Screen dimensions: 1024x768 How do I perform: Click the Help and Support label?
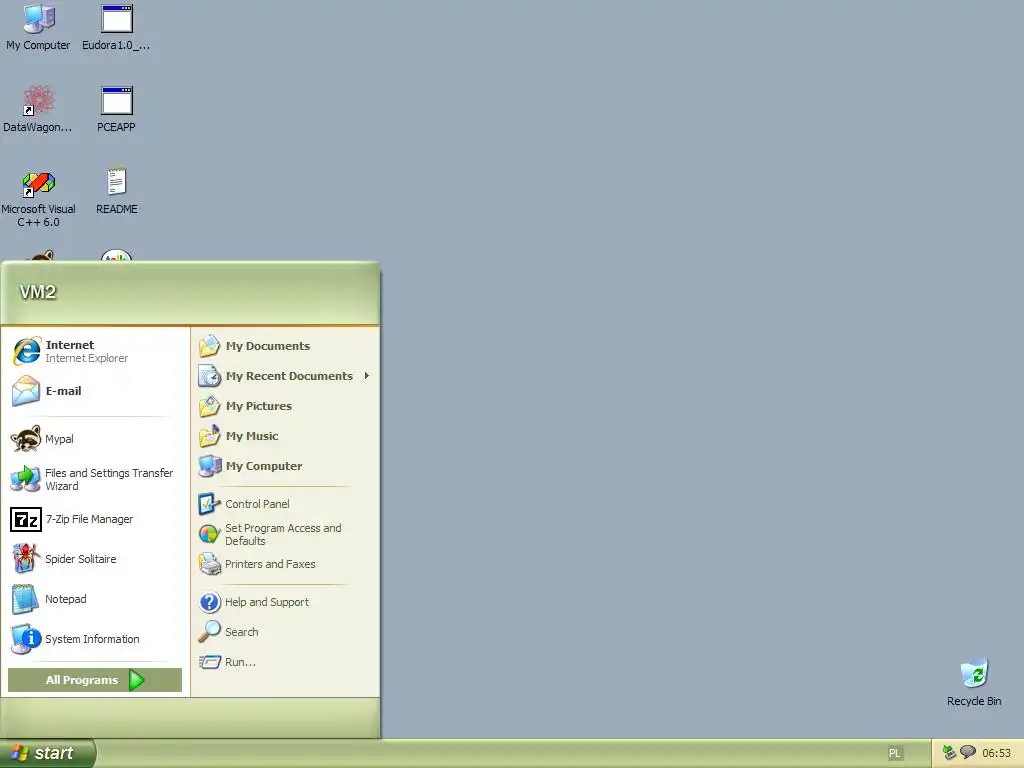266,601
